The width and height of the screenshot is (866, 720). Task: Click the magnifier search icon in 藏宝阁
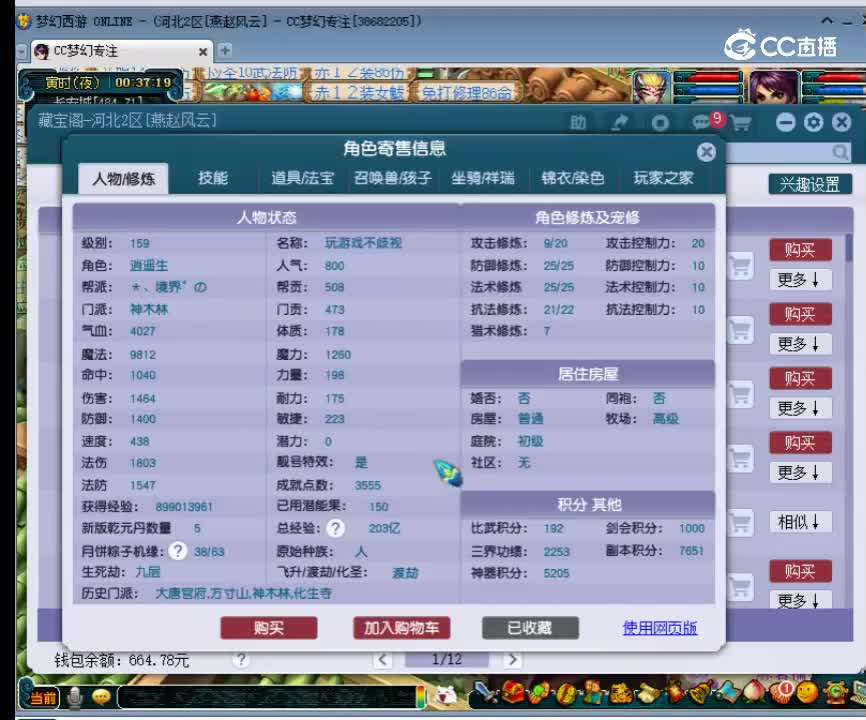[840, 152]
